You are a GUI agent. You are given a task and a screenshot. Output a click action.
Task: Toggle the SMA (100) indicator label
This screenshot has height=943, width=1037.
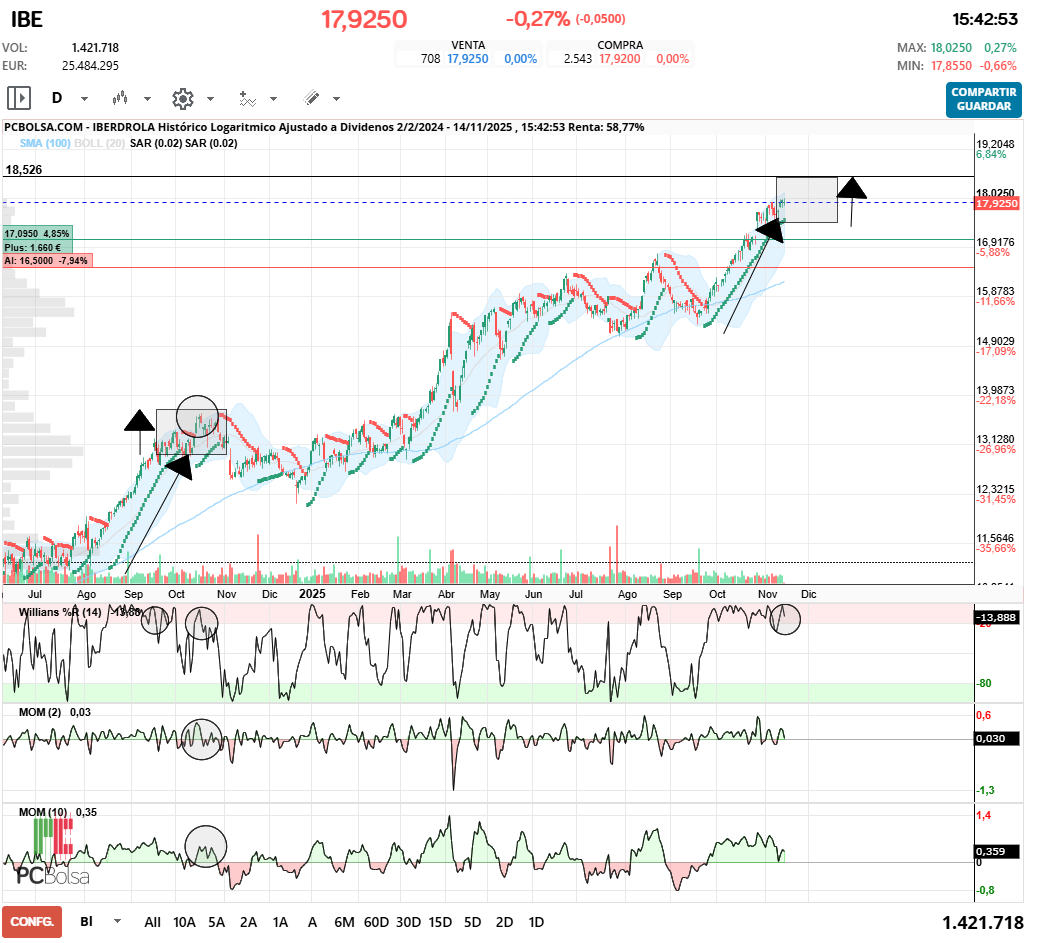click(44, 144)
